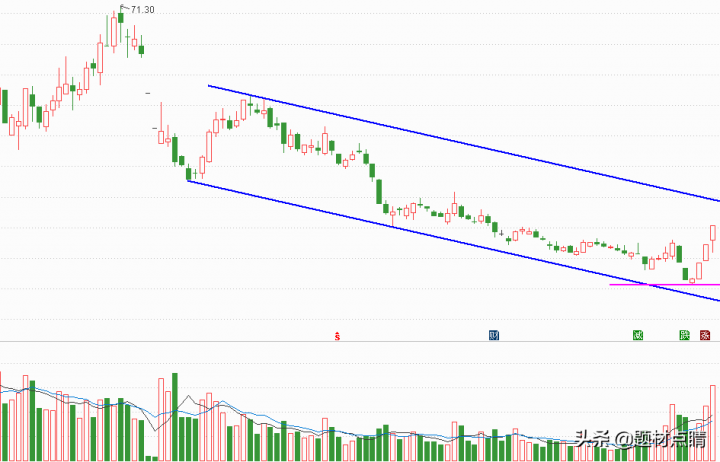Click the partial green candlestick at far left edge
Screen dimensions: 720x462
[x=4, y=105]
